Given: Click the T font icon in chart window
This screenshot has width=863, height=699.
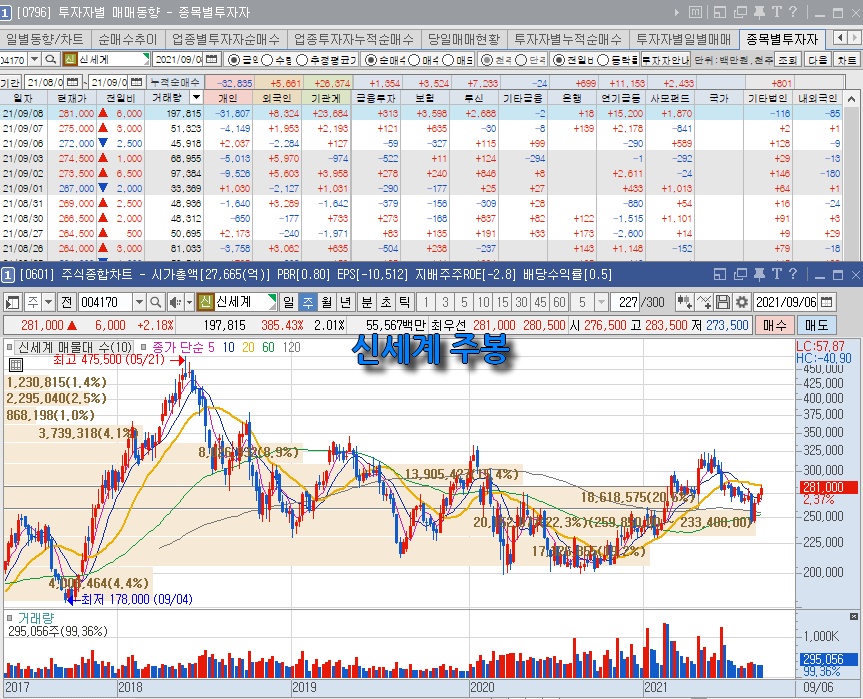Looking at the screenshot, I should point(777,274).
